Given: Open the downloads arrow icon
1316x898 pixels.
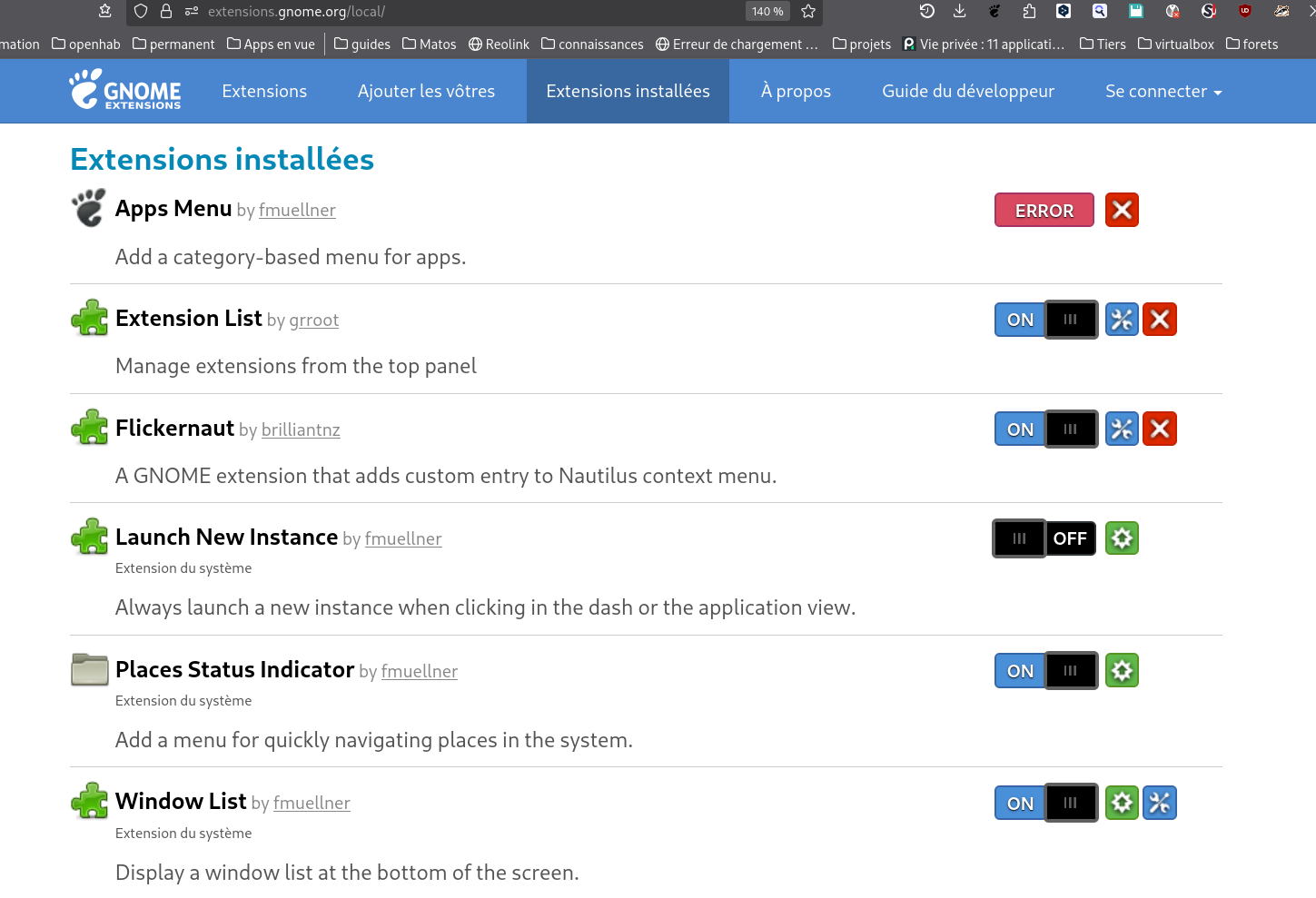Looking at the screenshot, I should click(x=959, y=11).
